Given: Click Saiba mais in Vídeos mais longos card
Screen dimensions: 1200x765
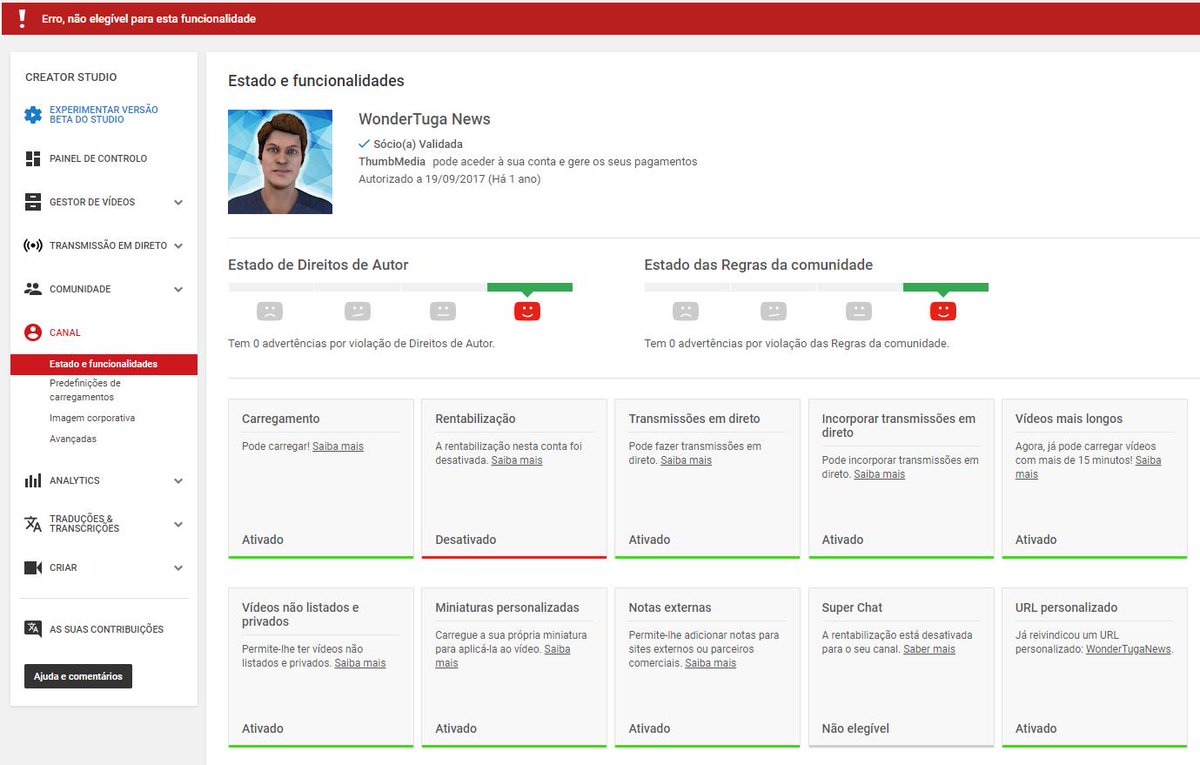Looking at the screenshot, I should (1088, 467).
